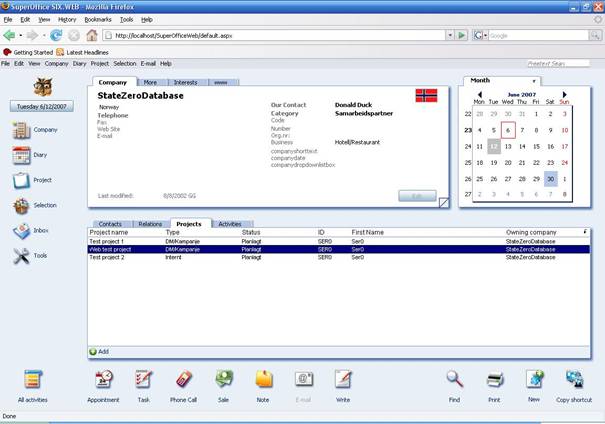The image size is (605, 424).
Task: Create a new Appointment
Action: (x=103, y=379)
